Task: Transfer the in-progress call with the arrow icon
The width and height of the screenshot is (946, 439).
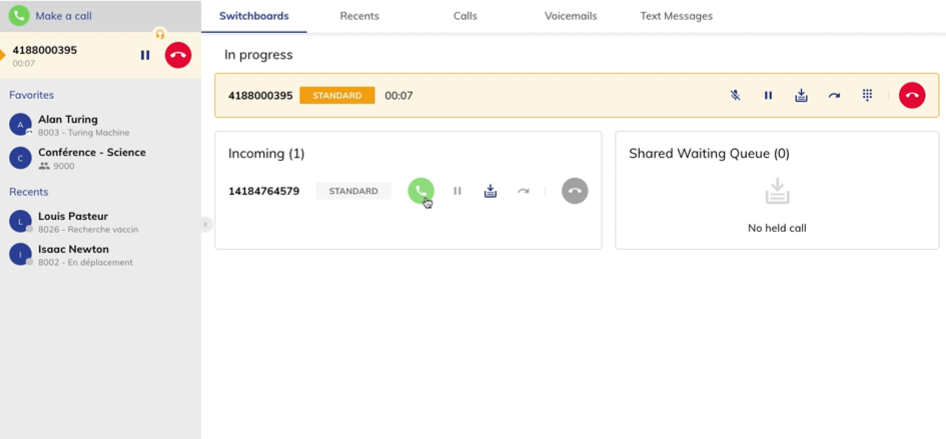Action: click(x=834, y=95)
